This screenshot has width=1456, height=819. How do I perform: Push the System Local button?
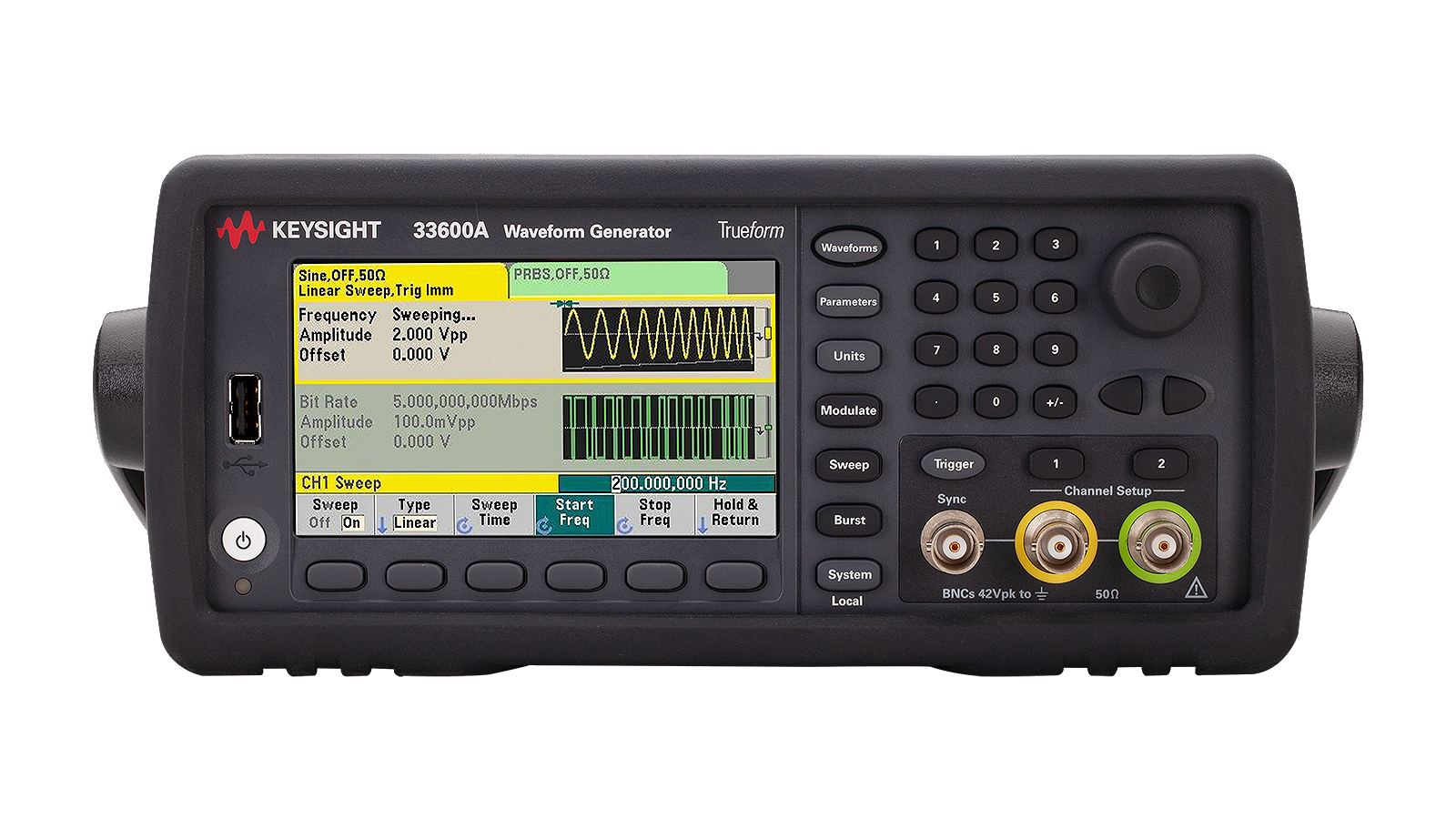coord(848,574)
